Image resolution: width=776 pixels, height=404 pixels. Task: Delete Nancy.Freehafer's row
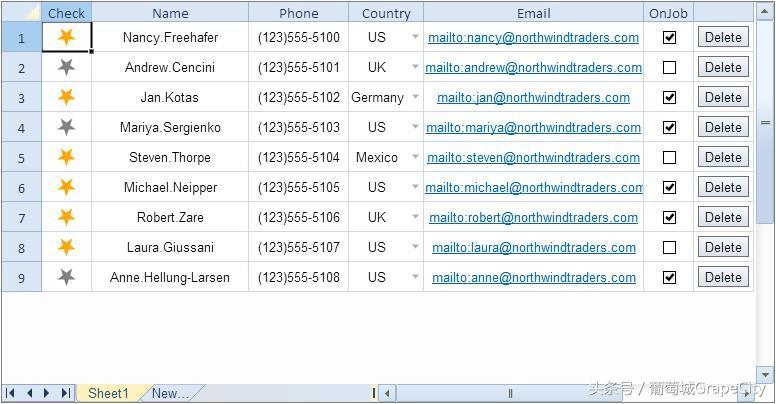723,37
